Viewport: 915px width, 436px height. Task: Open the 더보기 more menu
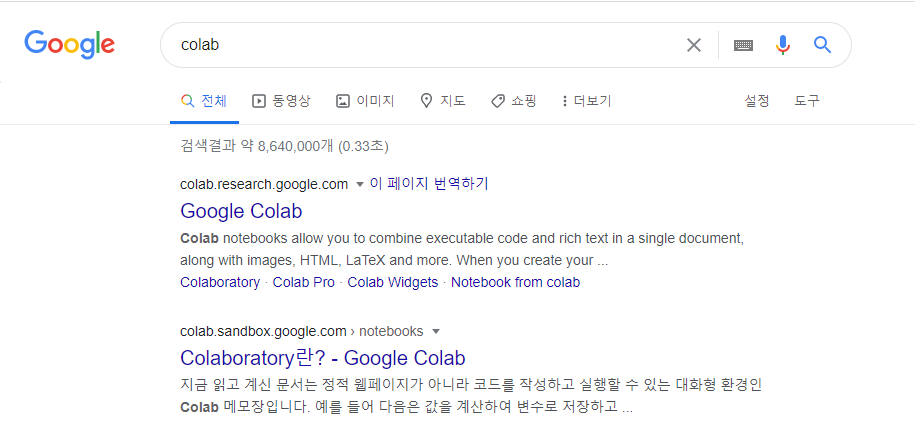pos(586,101)
